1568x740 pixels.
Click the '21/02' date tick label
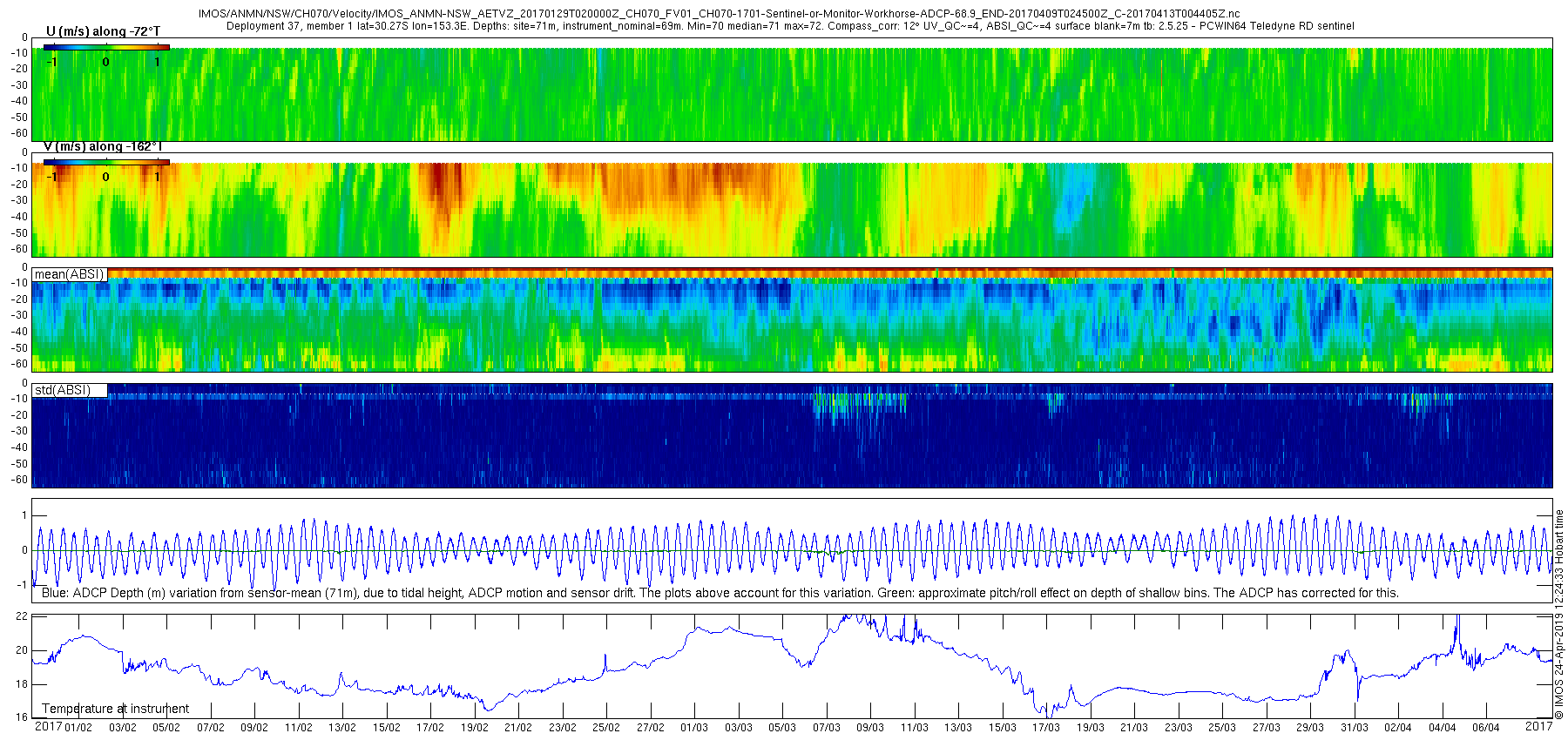click(518, 728)
